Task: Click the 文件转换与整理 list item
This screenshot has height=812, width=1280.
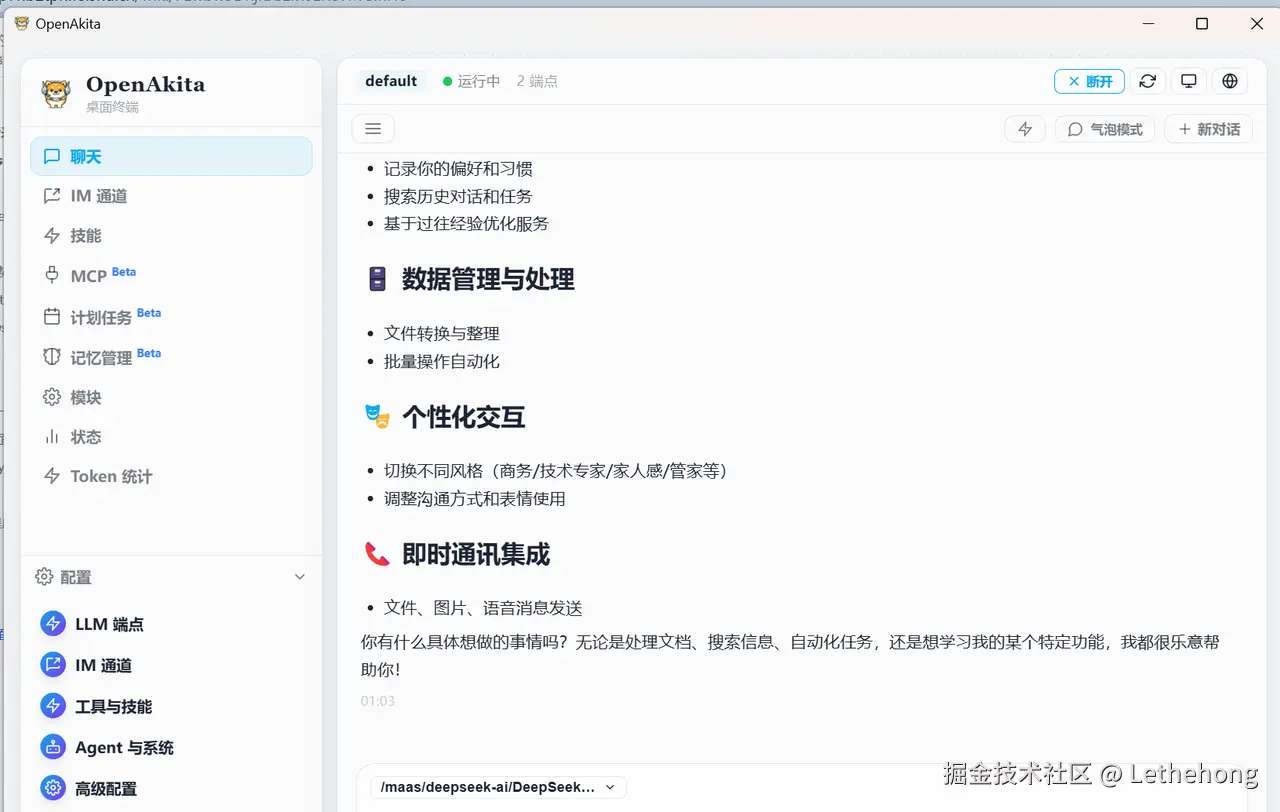Action: click(442, 333)
